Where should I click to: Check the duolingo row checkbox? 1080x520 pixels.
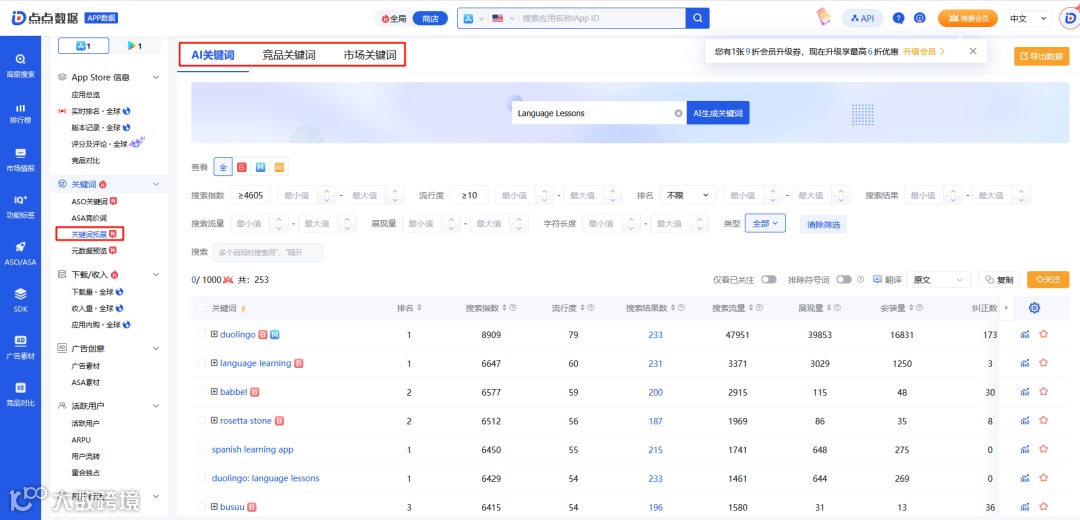[202, 334]
